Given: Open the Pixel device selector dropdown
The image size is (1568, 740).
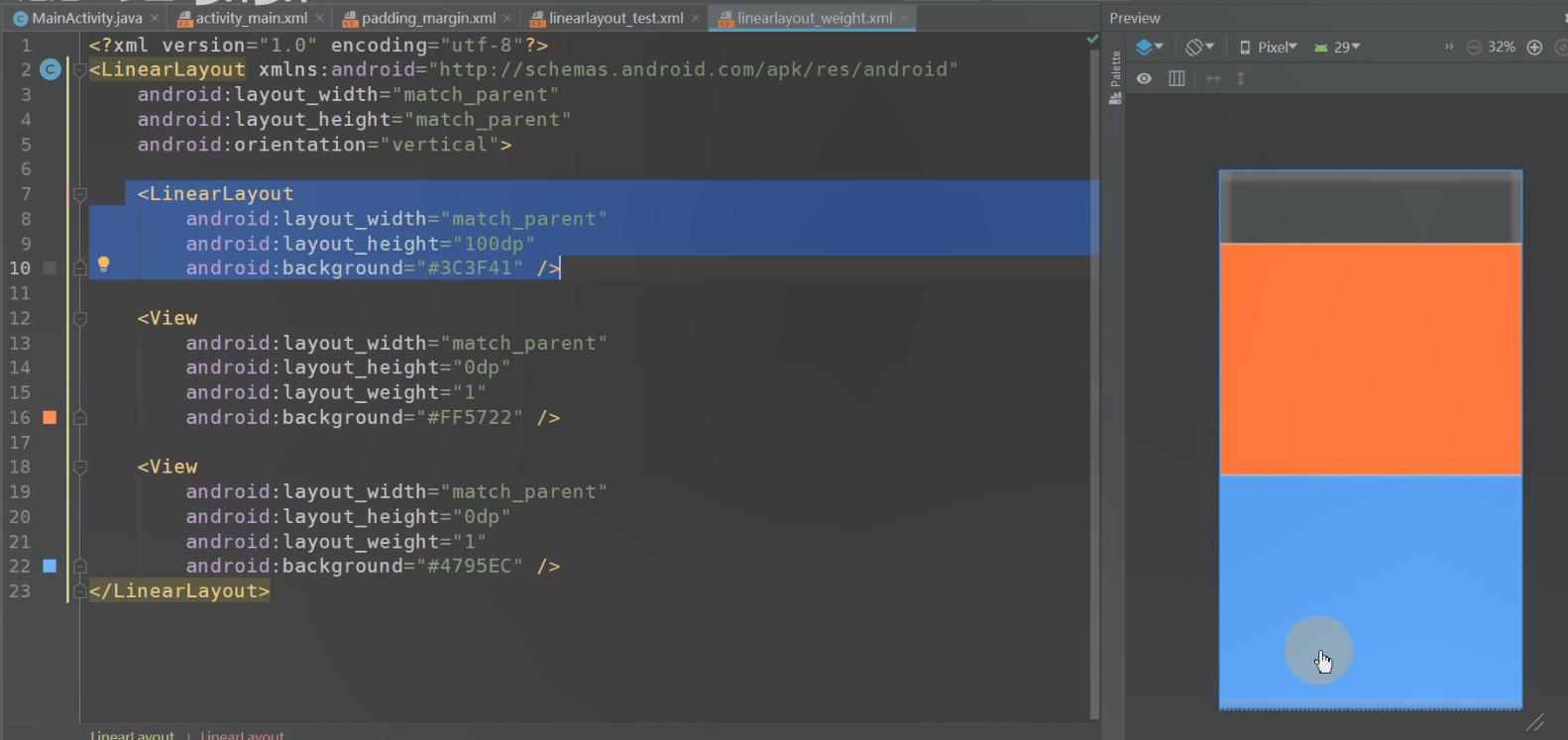Looking at the screenshot, I should (x=1268, y=47).
